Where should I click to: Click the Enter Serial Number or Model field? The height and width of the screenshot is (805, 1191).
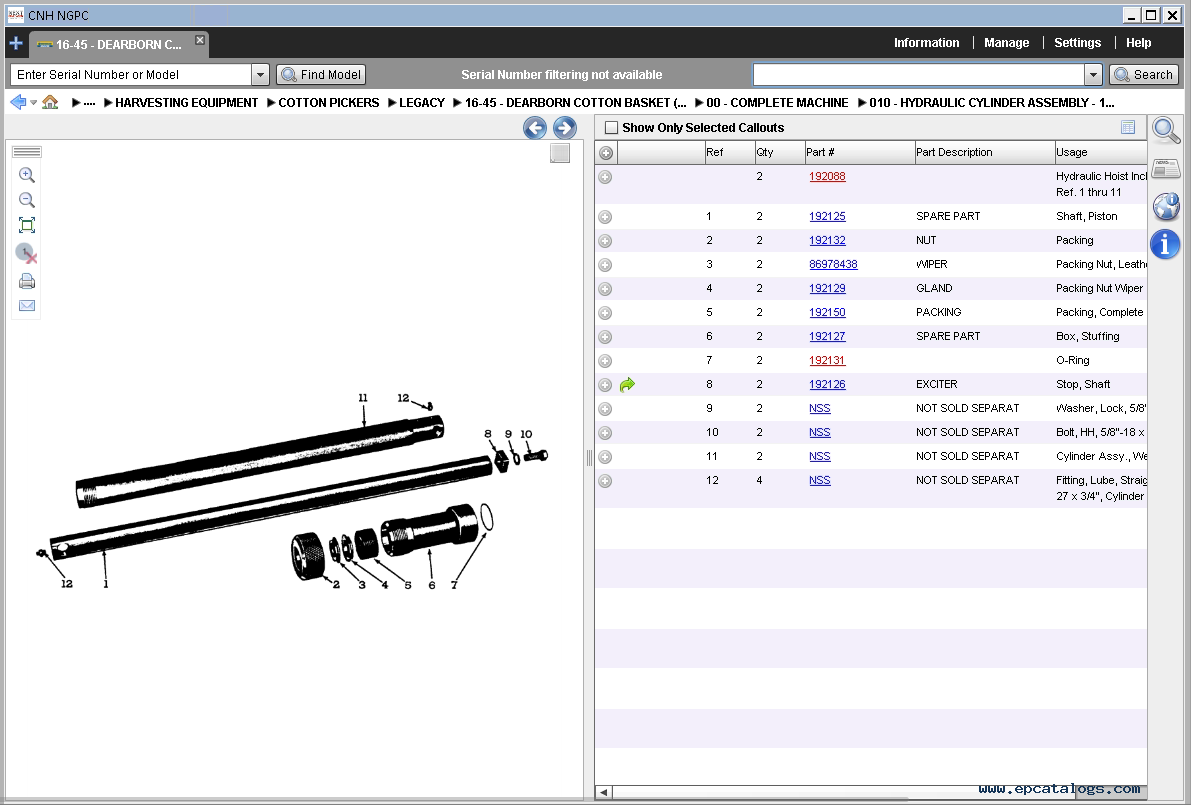click(130, 75)
